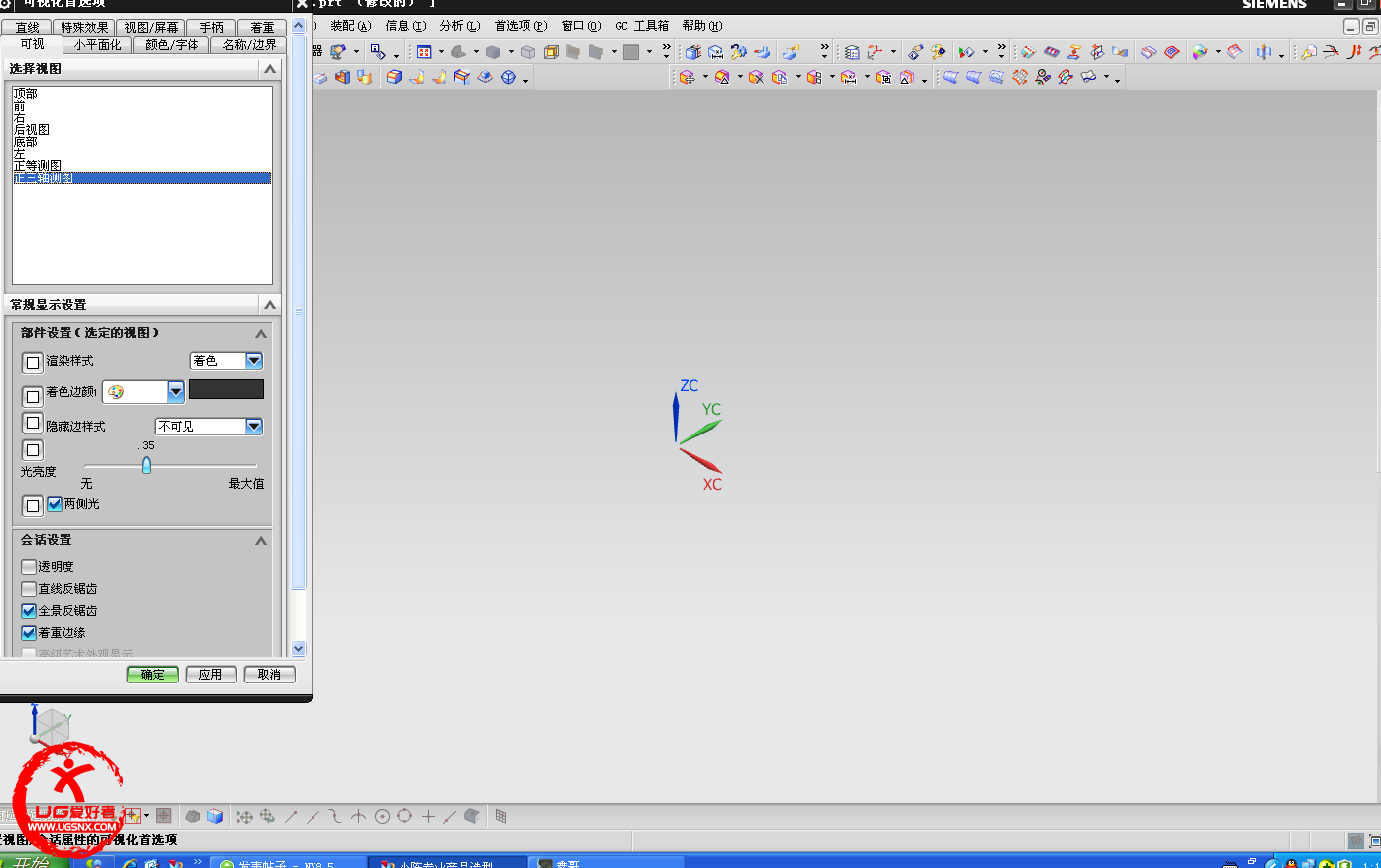Disable the 着重边缘 checkbox
Screen dimensions: 1381x868
(29, 633)
